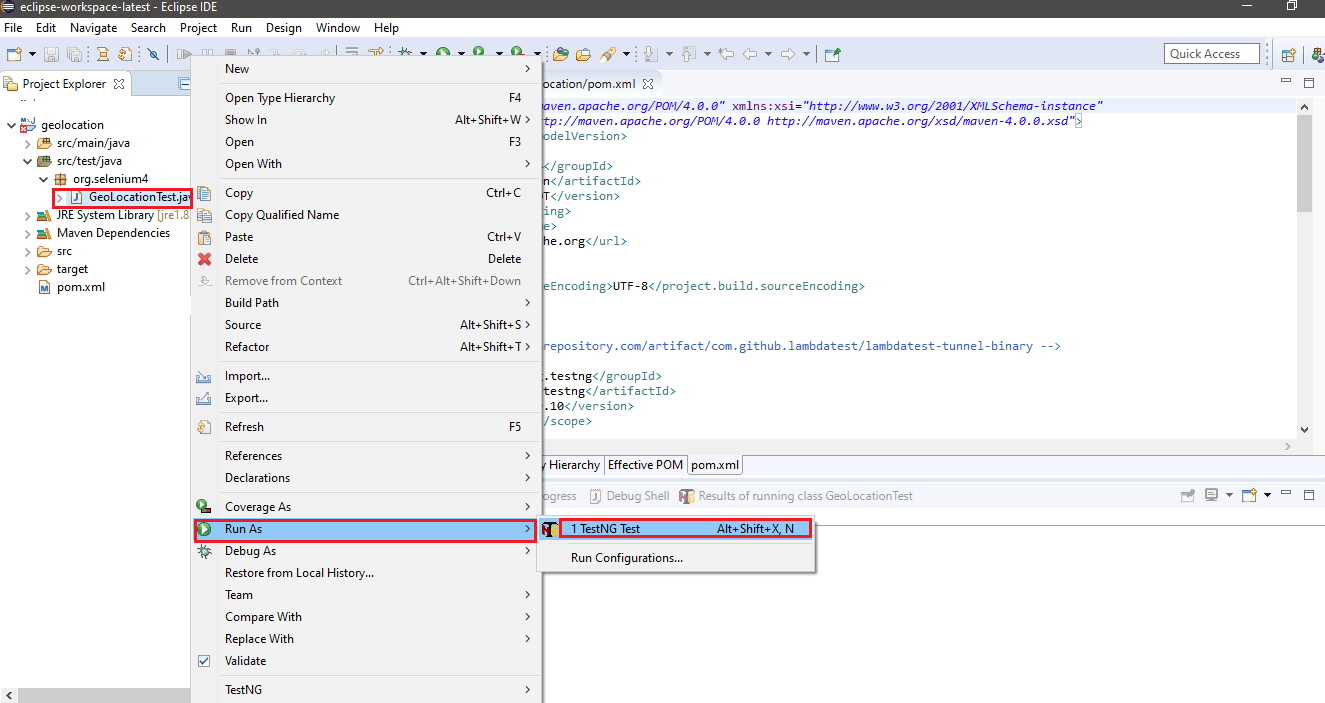This screenshot has width=1325, height=703.
Task: Select the Debug Shell icon in console area
Action: click(x=597, y=495)
